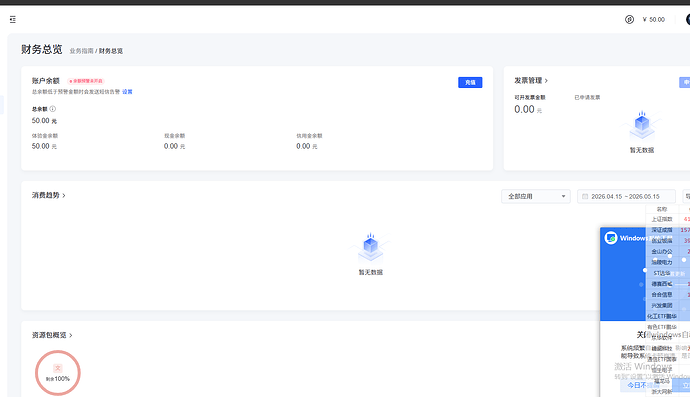Click the 已申请发票 label

pyautogui.click(x=587, y=97)
